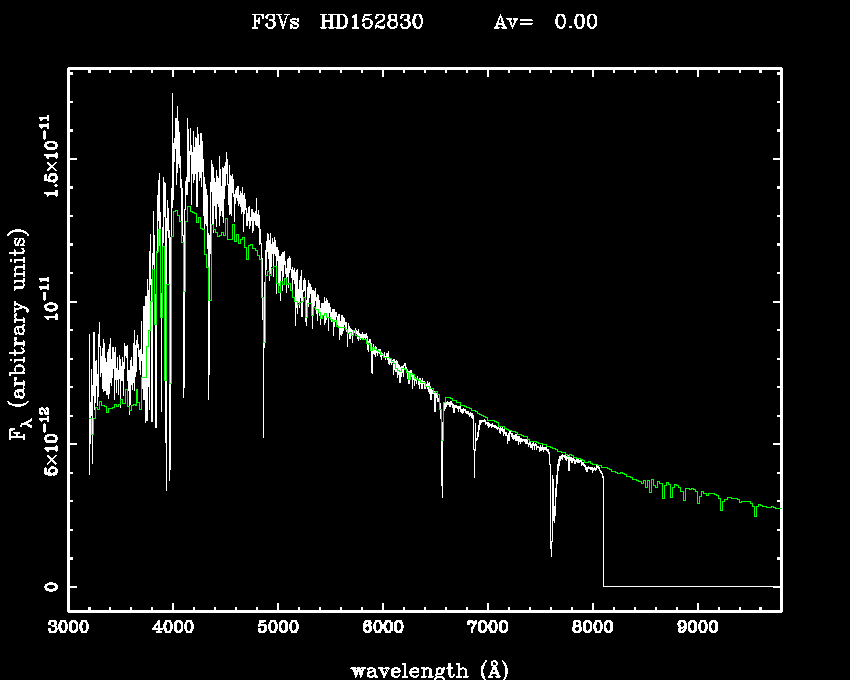Viewport: 850px width, 680px height.
Task: Click the Fλ (arbitrary units) y-axis label
Action: 20,335
